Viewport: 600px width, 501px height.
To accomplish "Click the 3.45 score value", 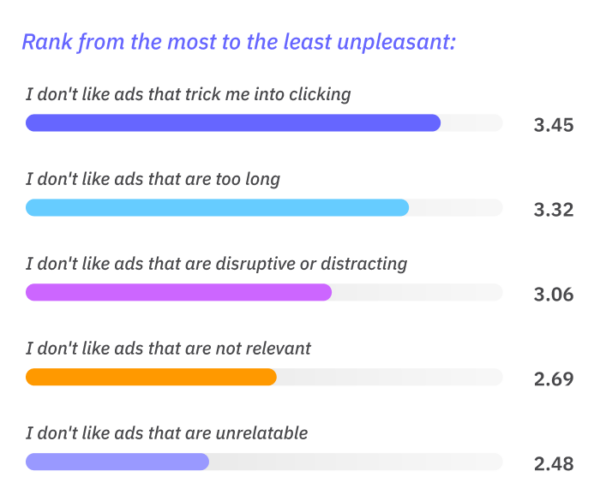I will [x=554, y=125].
